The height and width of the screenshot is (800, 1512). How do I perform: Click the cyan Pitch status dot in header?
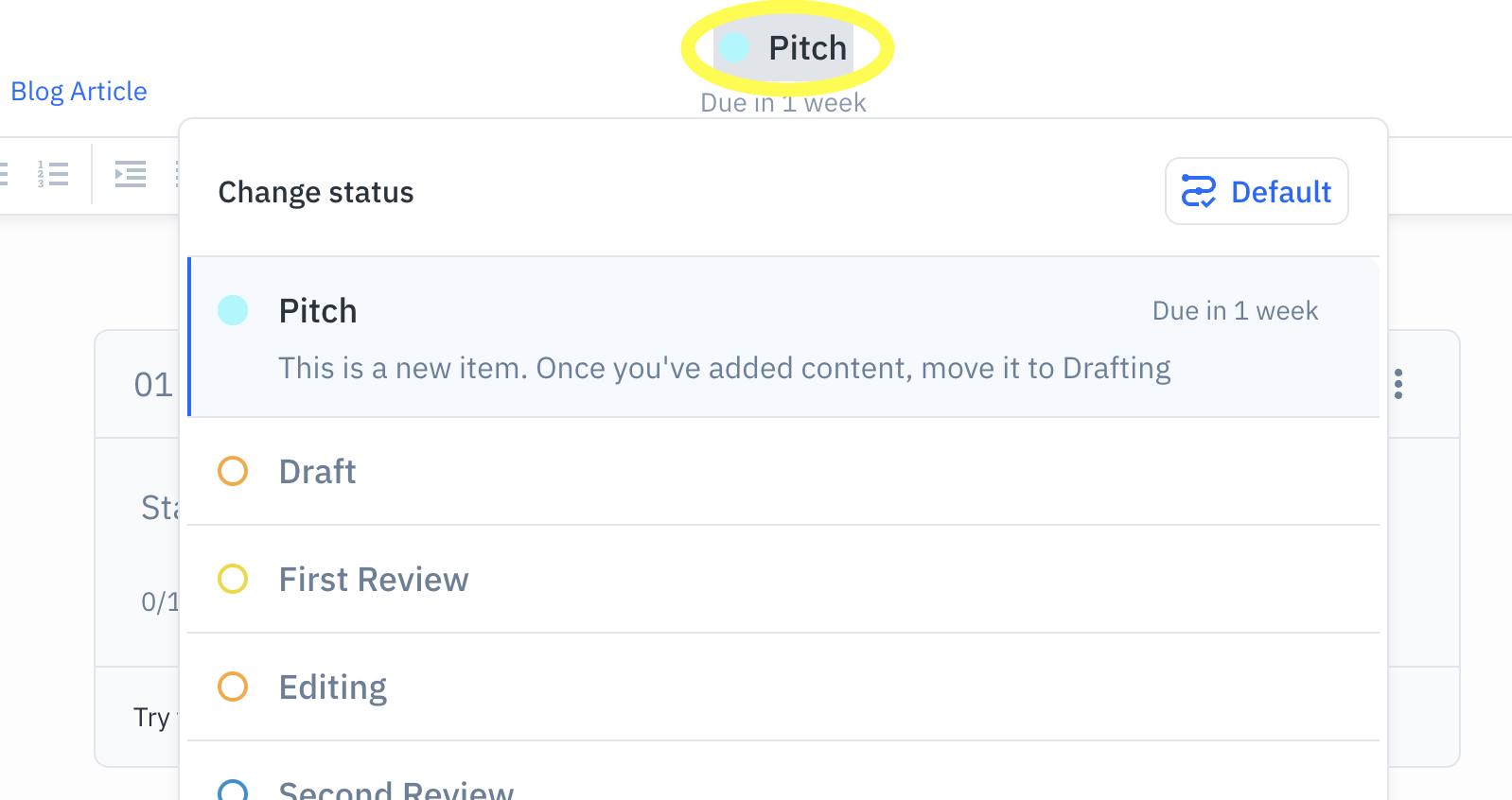click(734, 47)
